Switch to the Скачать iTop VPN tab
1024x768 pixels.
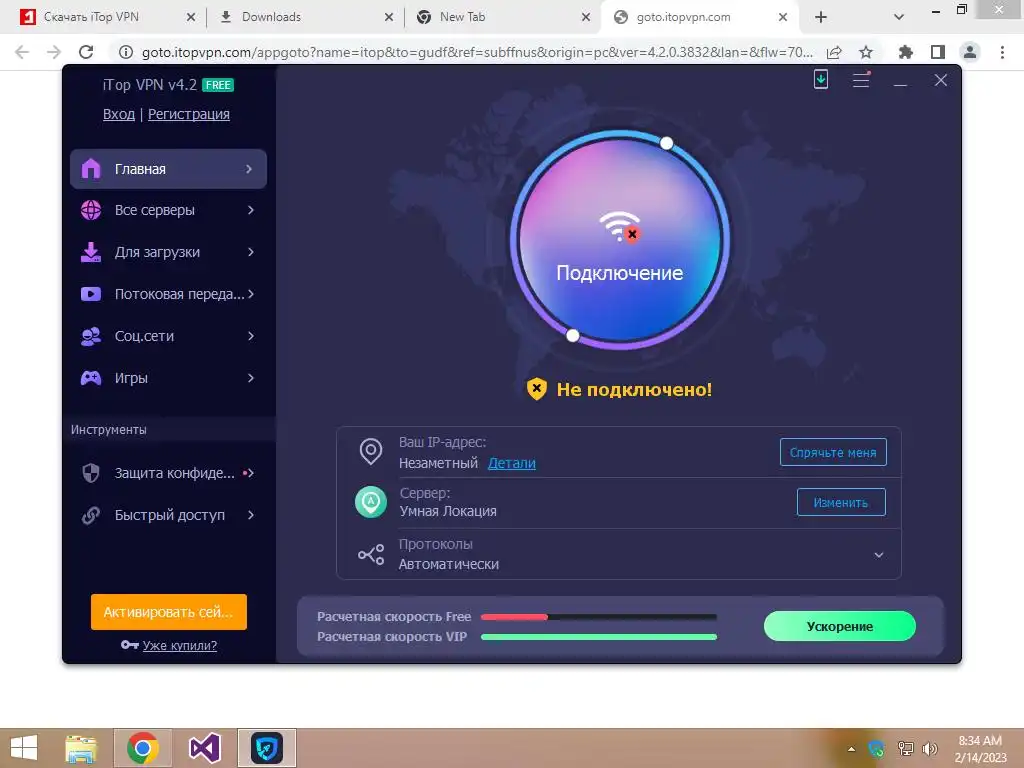[106, 17]
